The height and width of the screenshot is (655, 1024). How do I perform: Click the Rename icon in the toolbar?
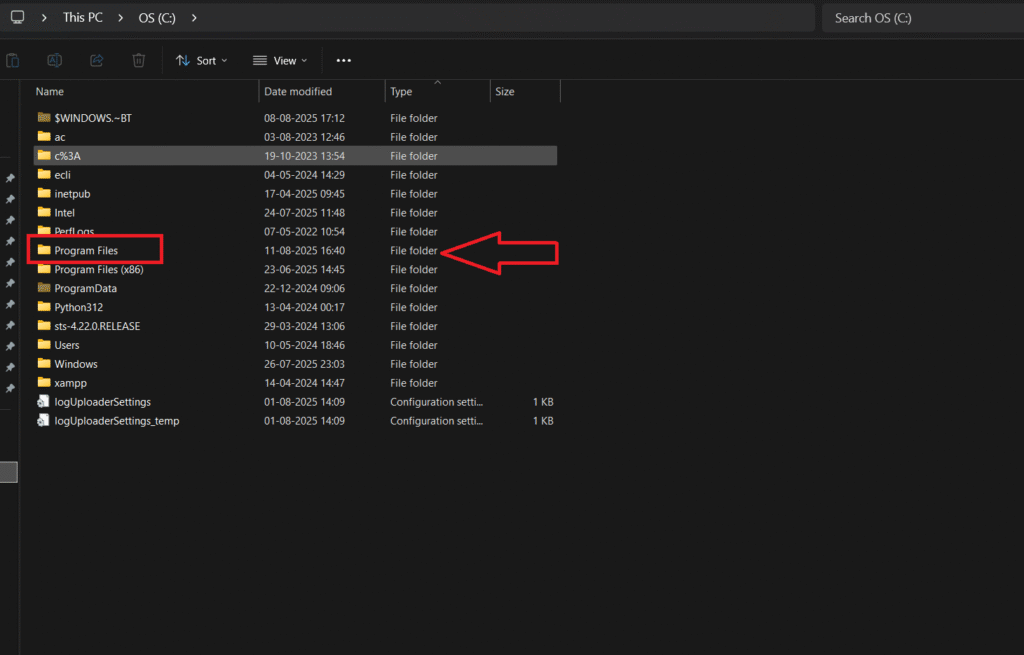[x=55, y=61]
